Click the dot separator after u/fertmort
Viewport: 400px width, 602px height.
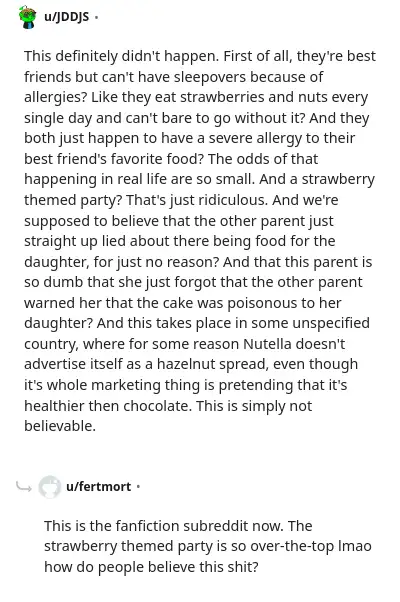pyautogui.click(x=138, y=487)
